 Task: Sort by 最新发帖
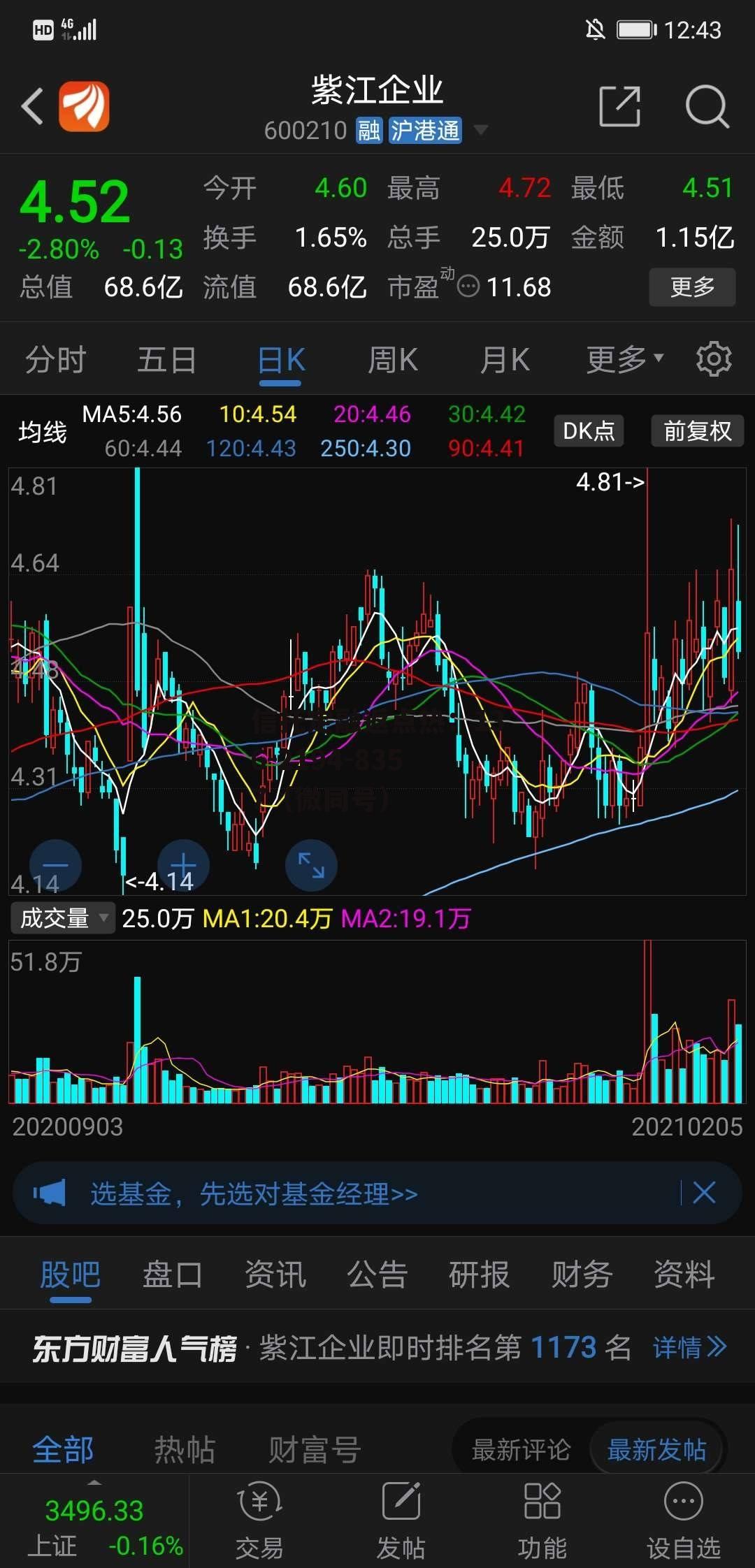tap(656, 1449)
